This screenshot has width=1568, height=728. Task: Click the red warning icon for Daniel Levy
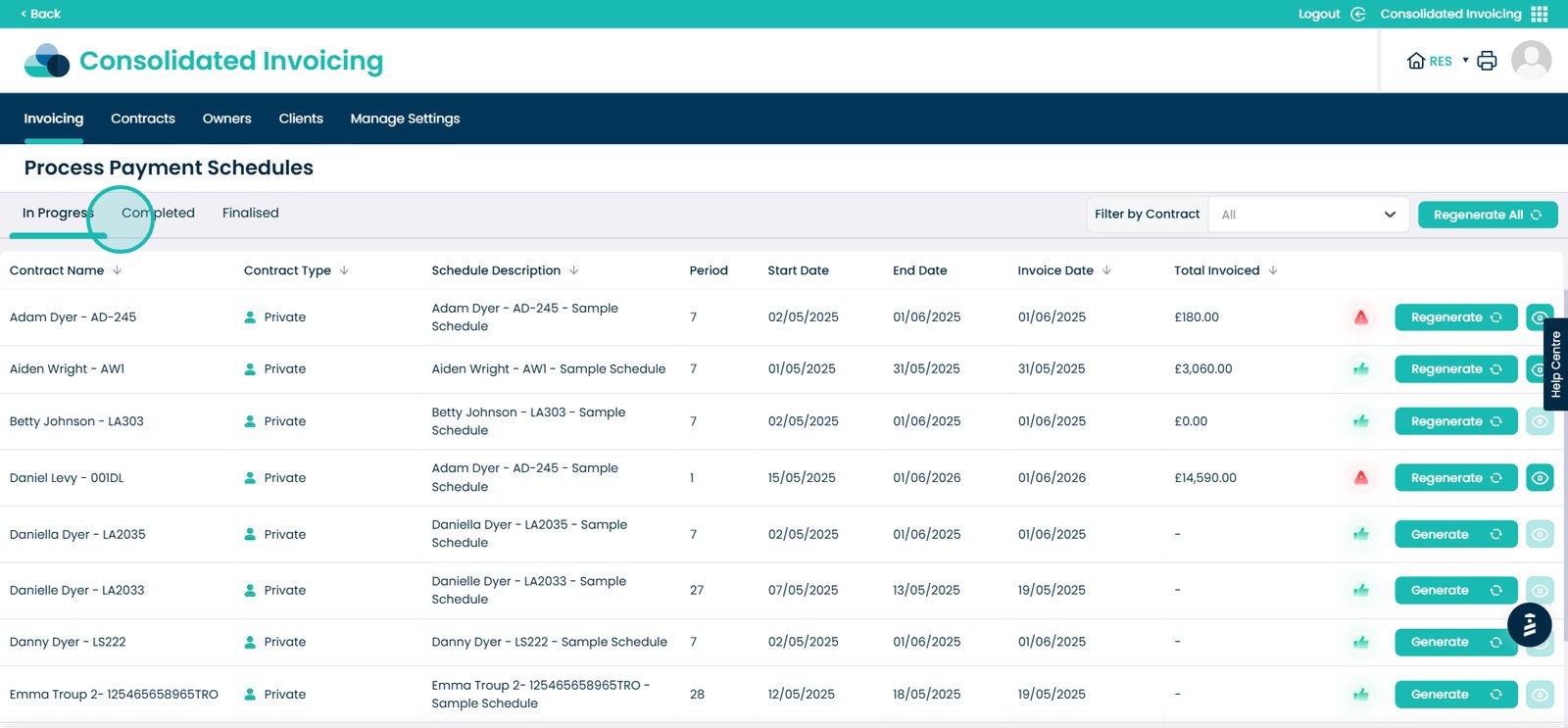[x=1360, y=478]
